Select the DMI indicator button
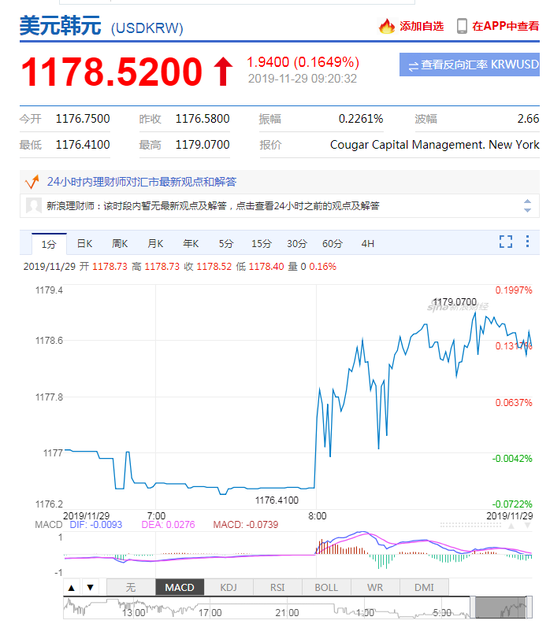The height and width of the screenshot is (624, 550). click(x=424, y=587)
